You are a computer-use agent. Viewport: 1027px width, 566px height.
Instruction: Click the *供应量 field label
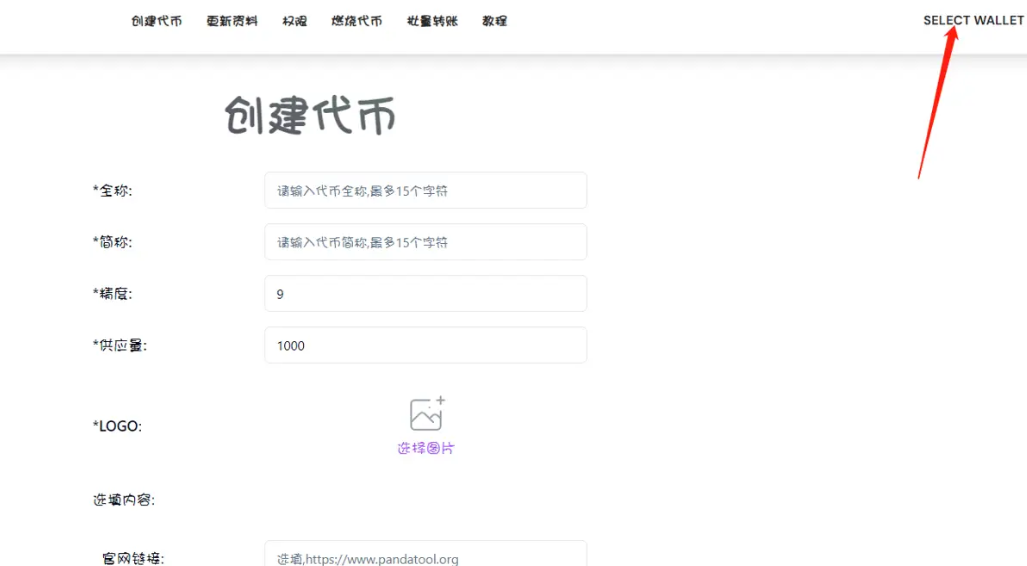click(119, 345)
